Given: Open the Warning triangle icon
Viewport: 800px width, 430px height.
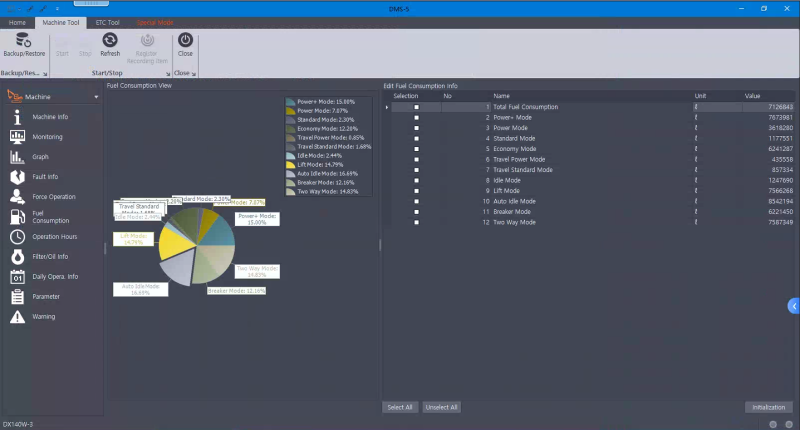Looking at the screenshot, I should pos(17,317).
